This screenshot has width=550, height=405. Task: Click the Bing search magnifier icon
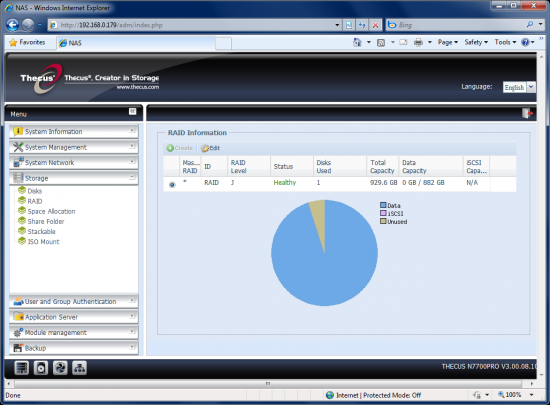530,24
